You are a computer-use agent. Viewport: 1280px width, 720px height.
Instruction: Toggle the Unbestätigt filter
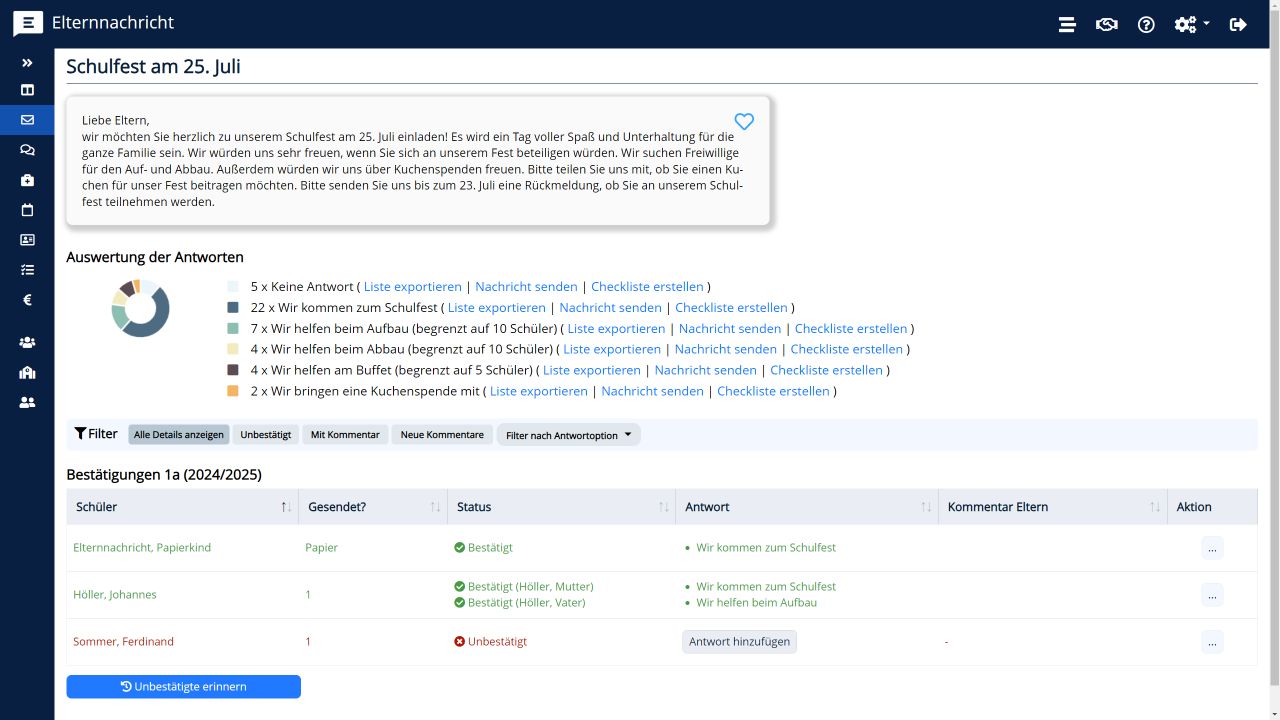pyautogui.click(x=266, y=435)
